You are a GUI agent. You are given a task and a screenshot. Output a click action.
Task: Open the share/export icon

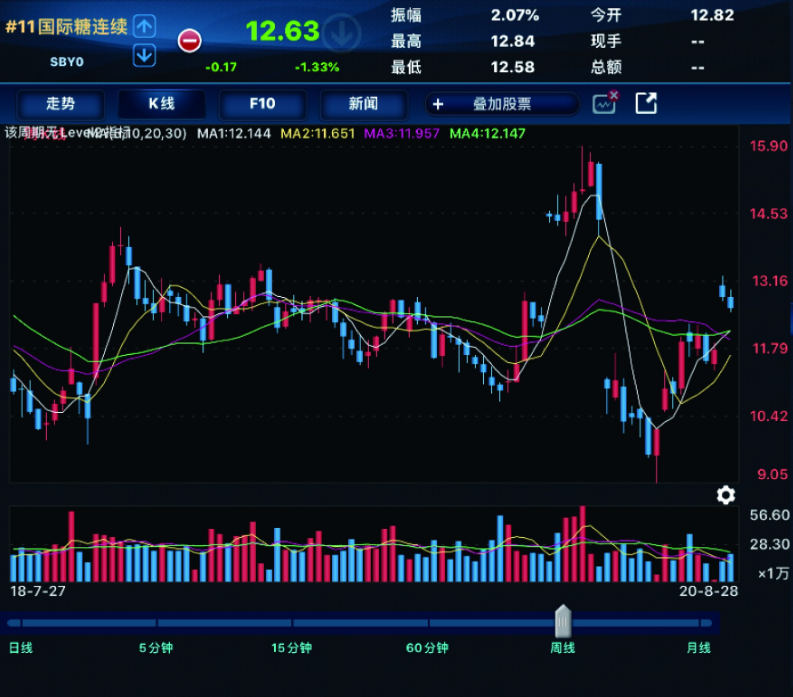click(x=647, y=103)
